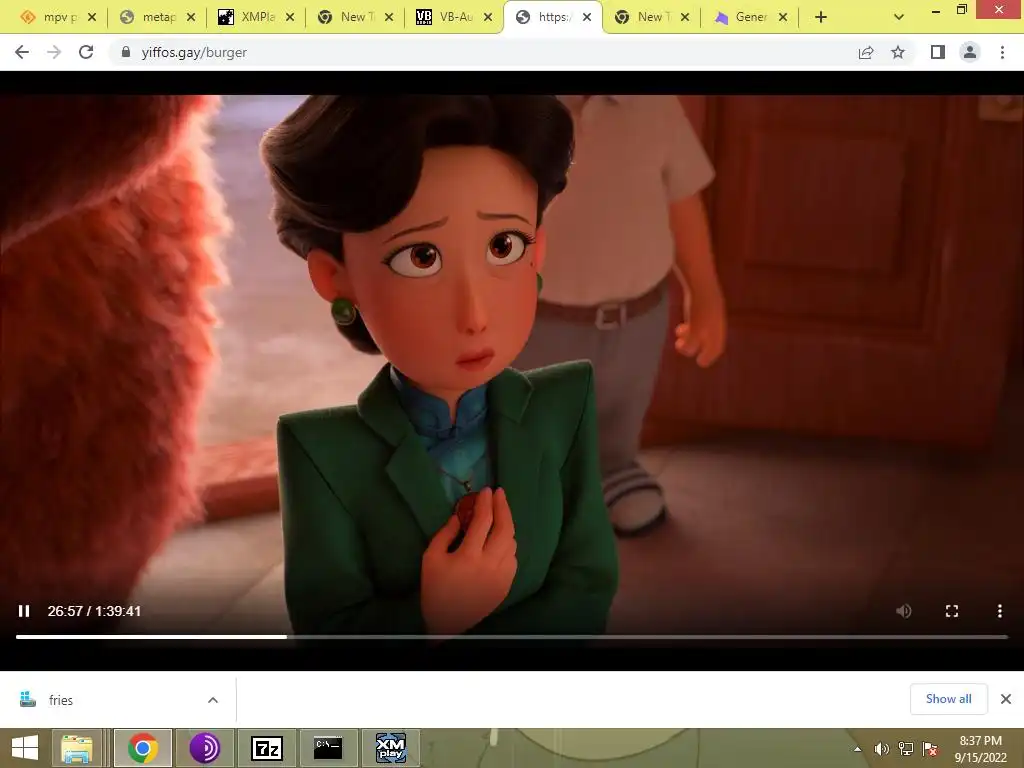Close the active https tab
The width and height of the screenshot is (1024, 768).
click(587, 18)
